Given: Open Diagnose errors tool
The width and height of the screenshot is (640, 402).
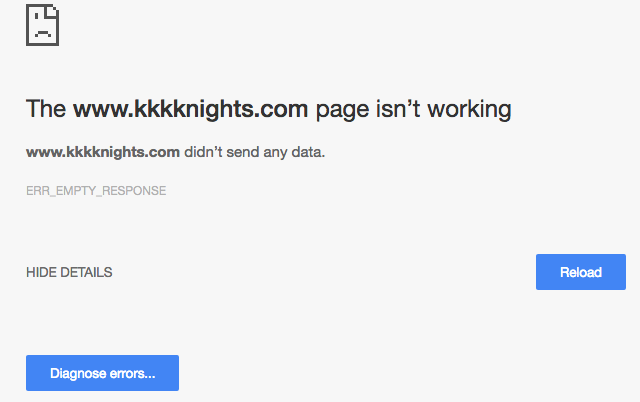Looking at the screenshot, I should tap(102, 373).
